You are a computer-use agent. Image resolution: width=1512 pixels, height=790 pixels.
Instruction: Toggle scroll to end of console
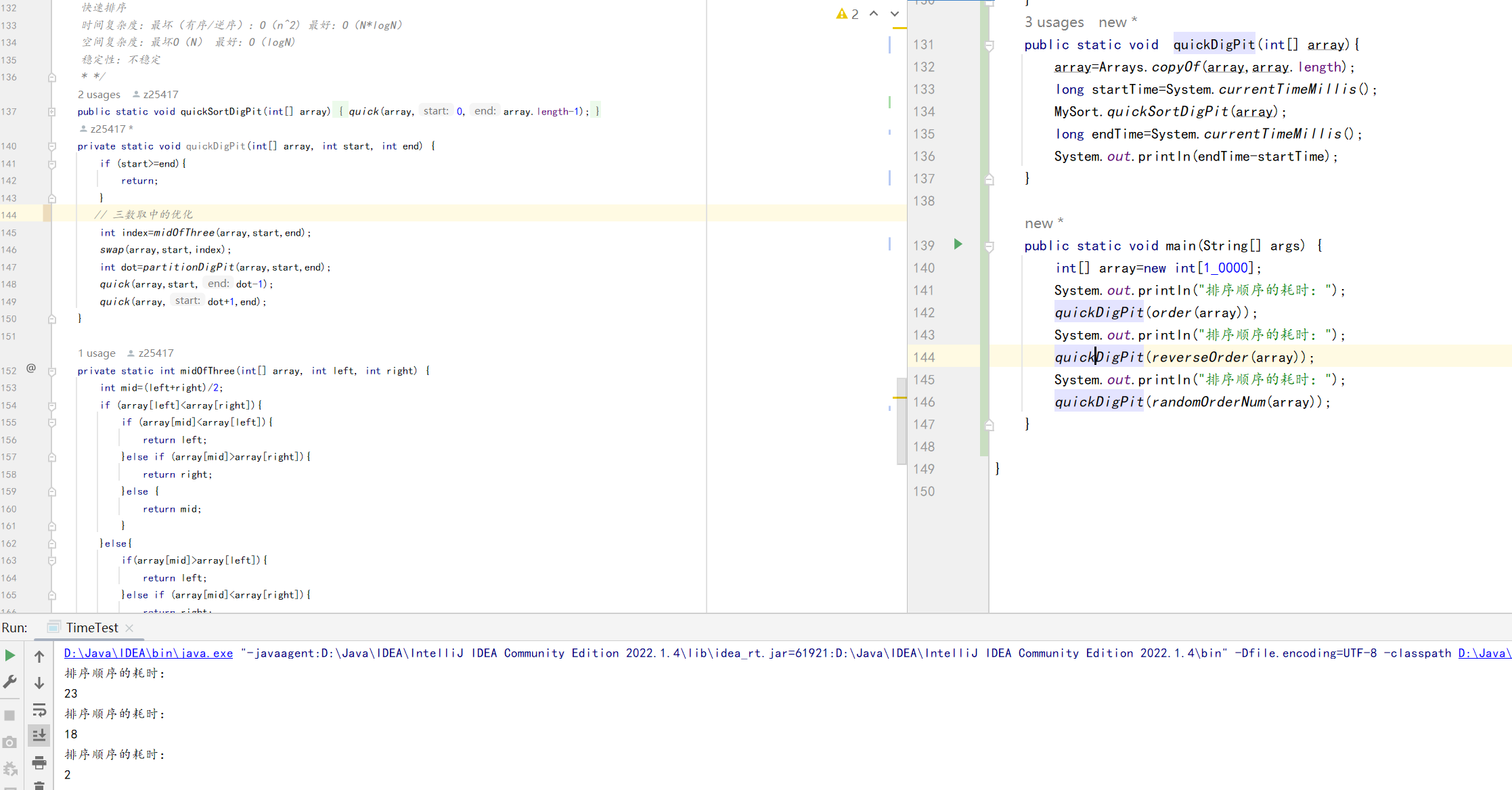click(39, 735)
